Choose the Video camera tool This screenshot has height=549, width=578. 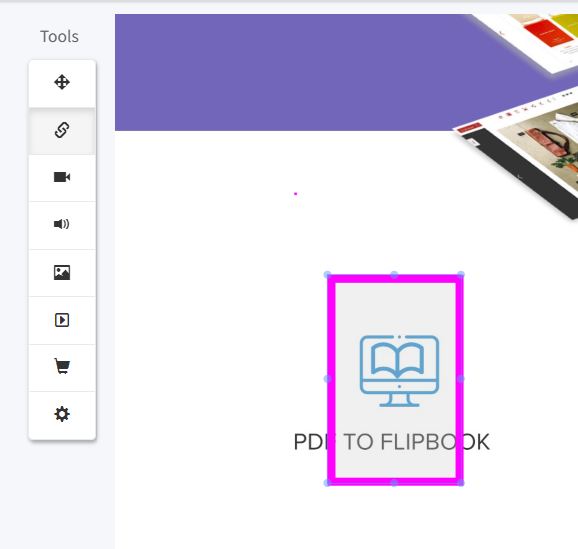point(62,177)
